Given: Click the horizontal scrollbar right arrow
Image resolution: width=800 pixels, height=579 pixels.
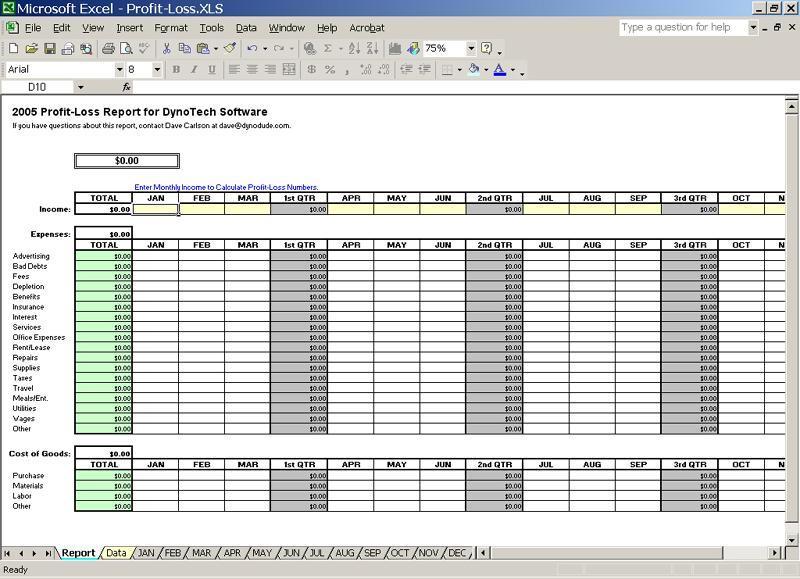Looking at the screenshot, I should [x=774, y=553].
